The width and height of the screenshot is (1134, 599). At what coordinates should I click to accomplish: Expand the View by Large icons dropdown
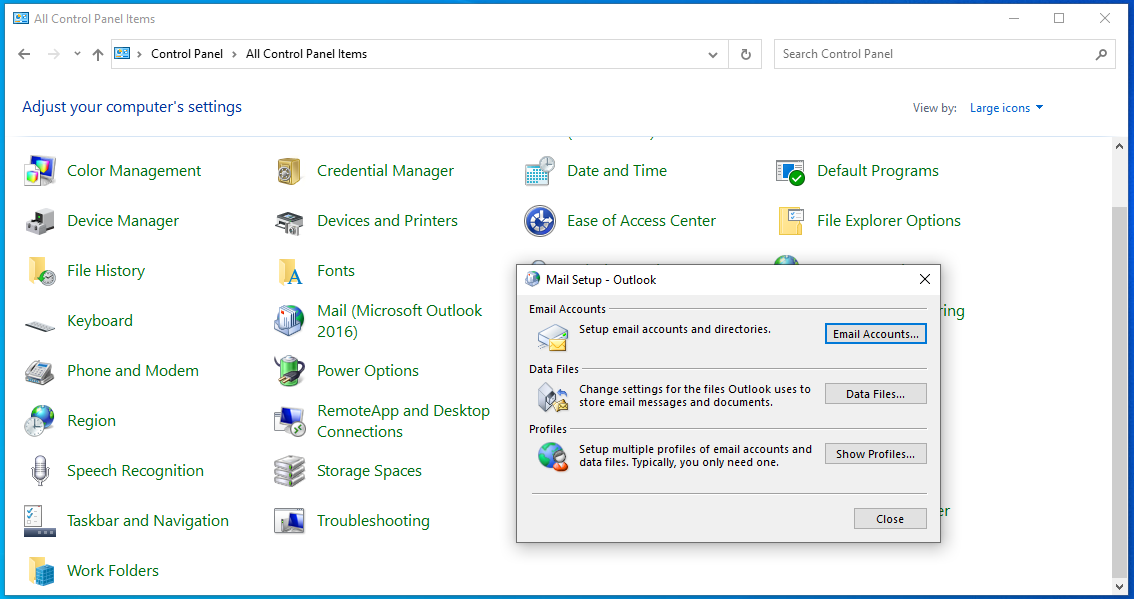tap(1006, 108)
